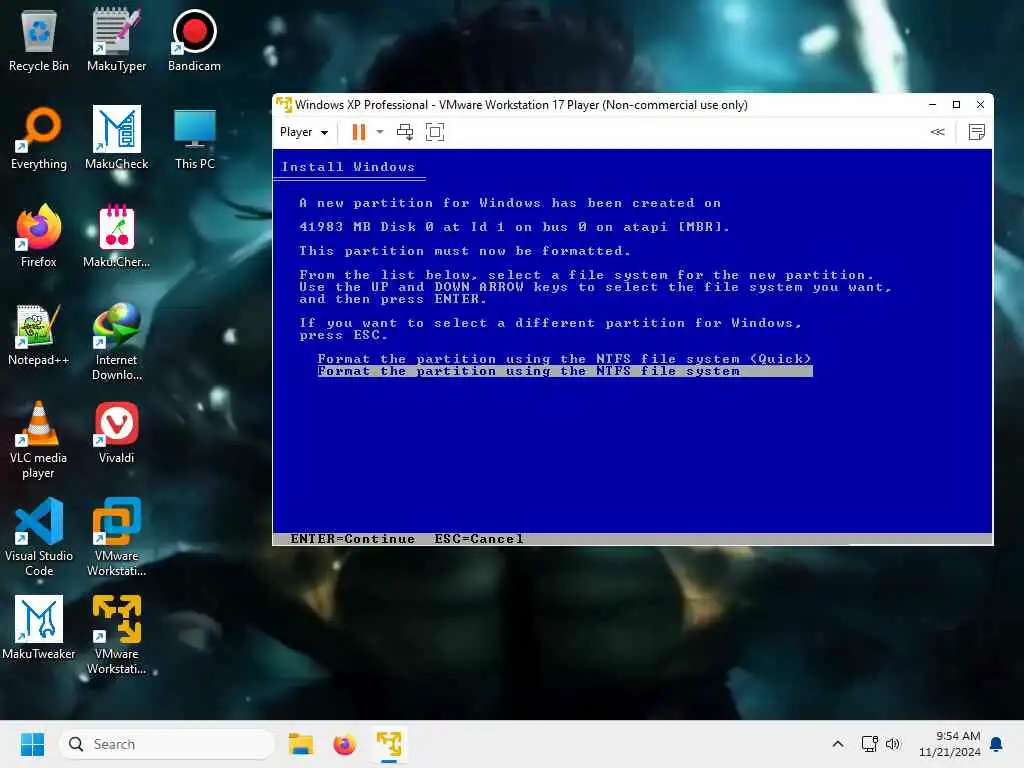Screen dimensions: 1024x768
Task: Maximize the VMware Player window
Action: click(x=956, y=104)
